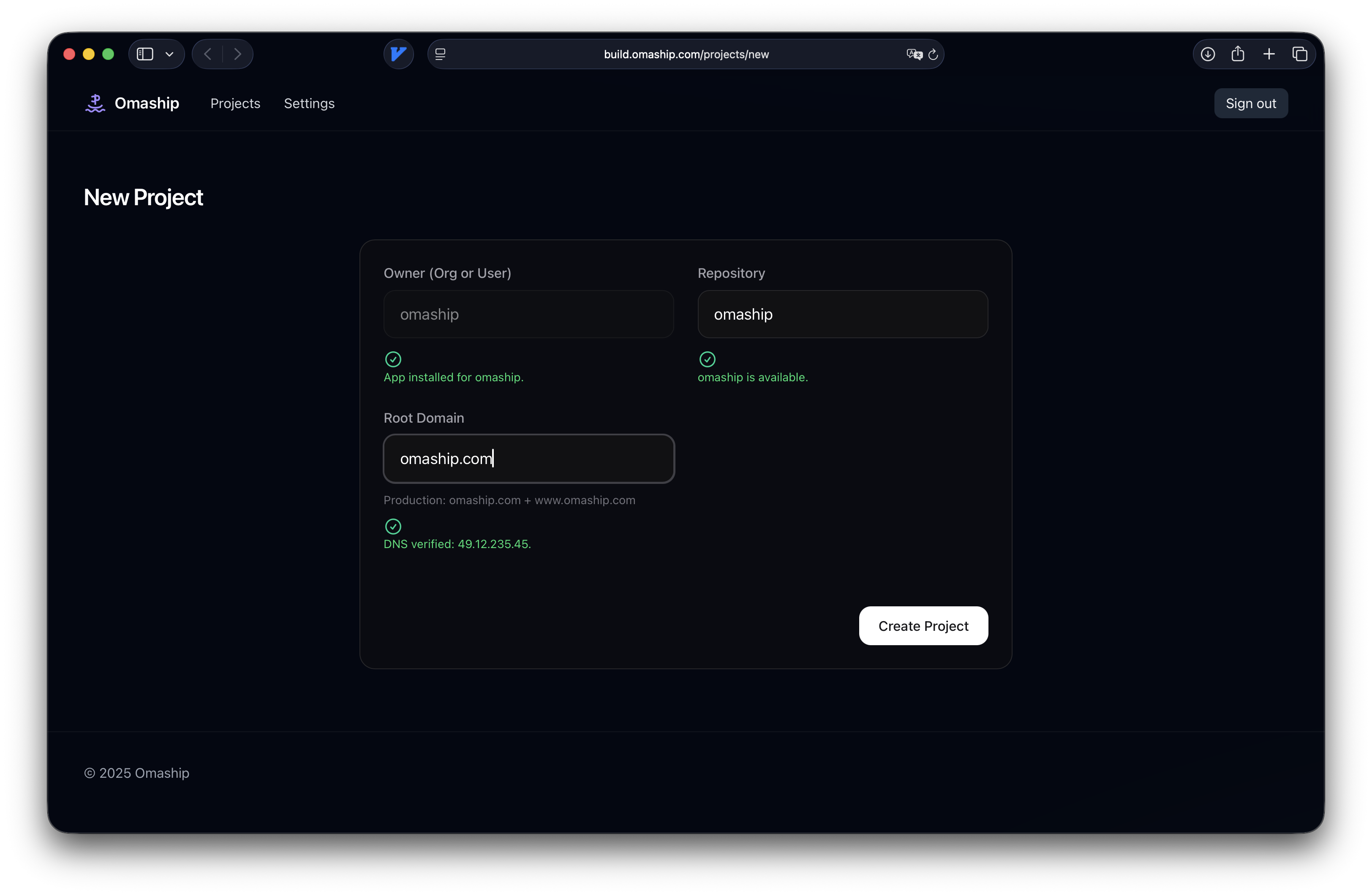Show the tab overview icon

click(1301, 54)
